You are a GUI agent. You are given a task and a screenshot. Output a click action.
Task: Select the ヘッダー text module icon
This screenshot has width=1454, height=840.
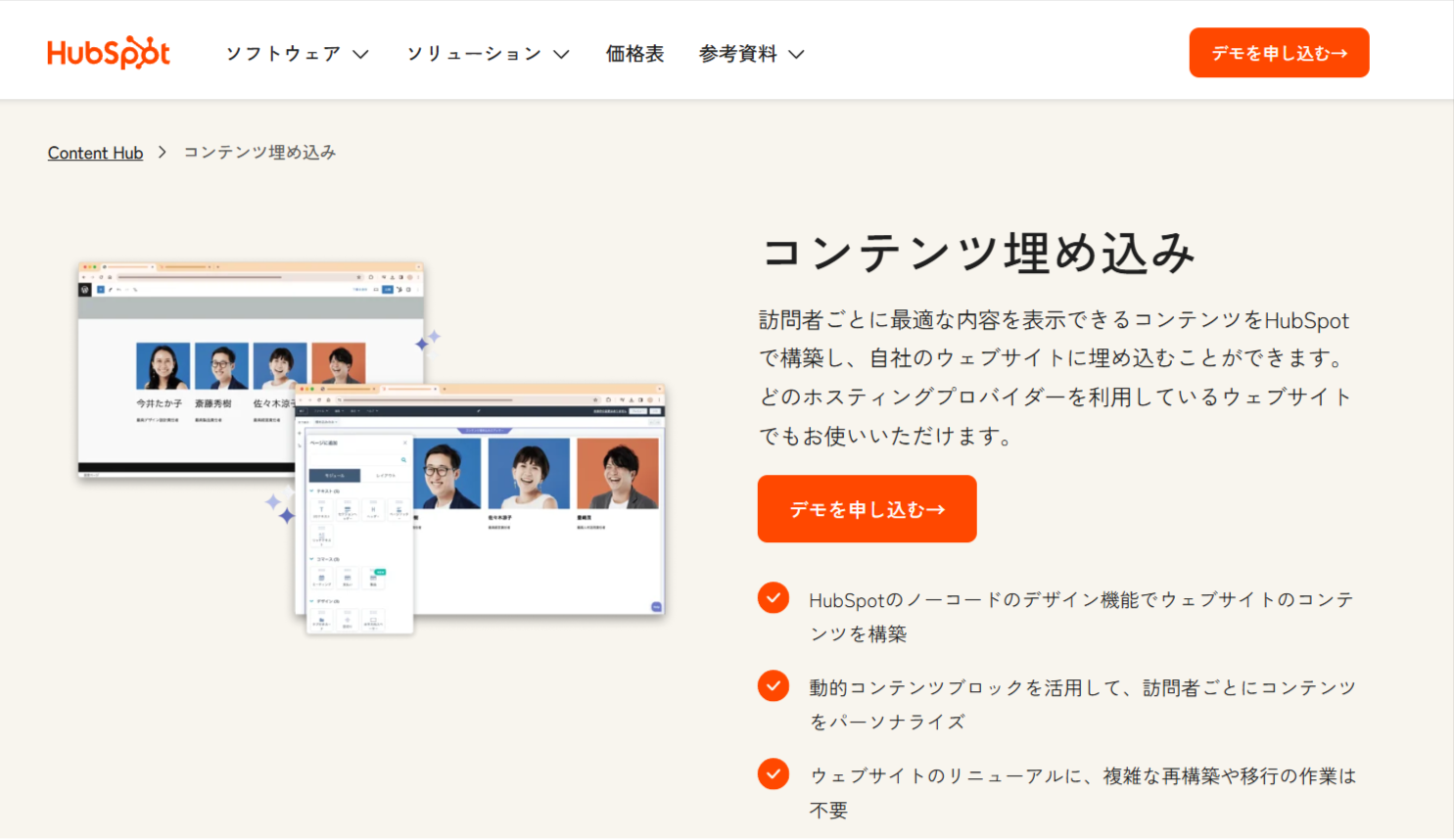(372, 509)
